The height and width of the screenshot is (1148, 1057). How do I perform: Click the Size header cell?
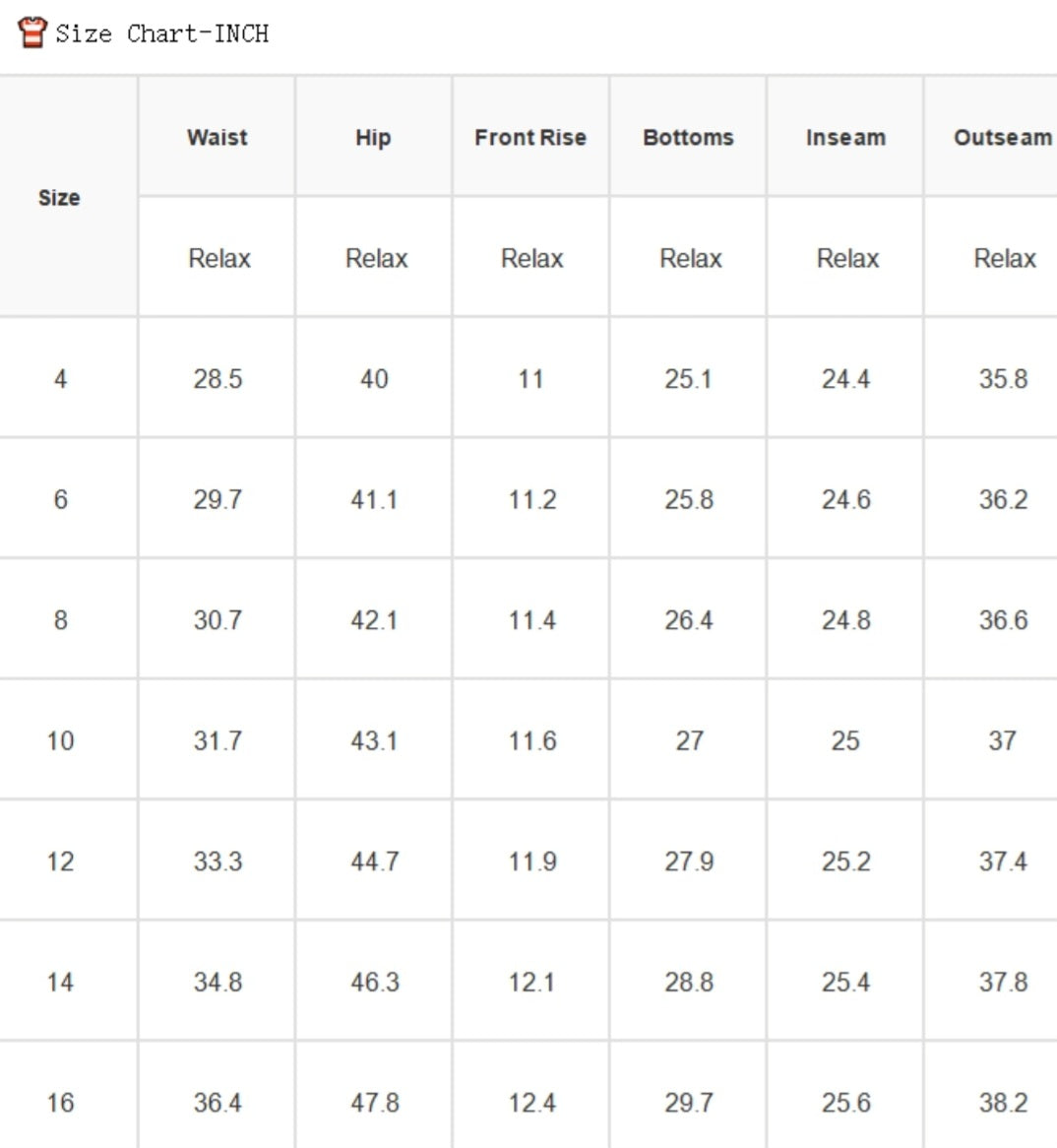59,198
